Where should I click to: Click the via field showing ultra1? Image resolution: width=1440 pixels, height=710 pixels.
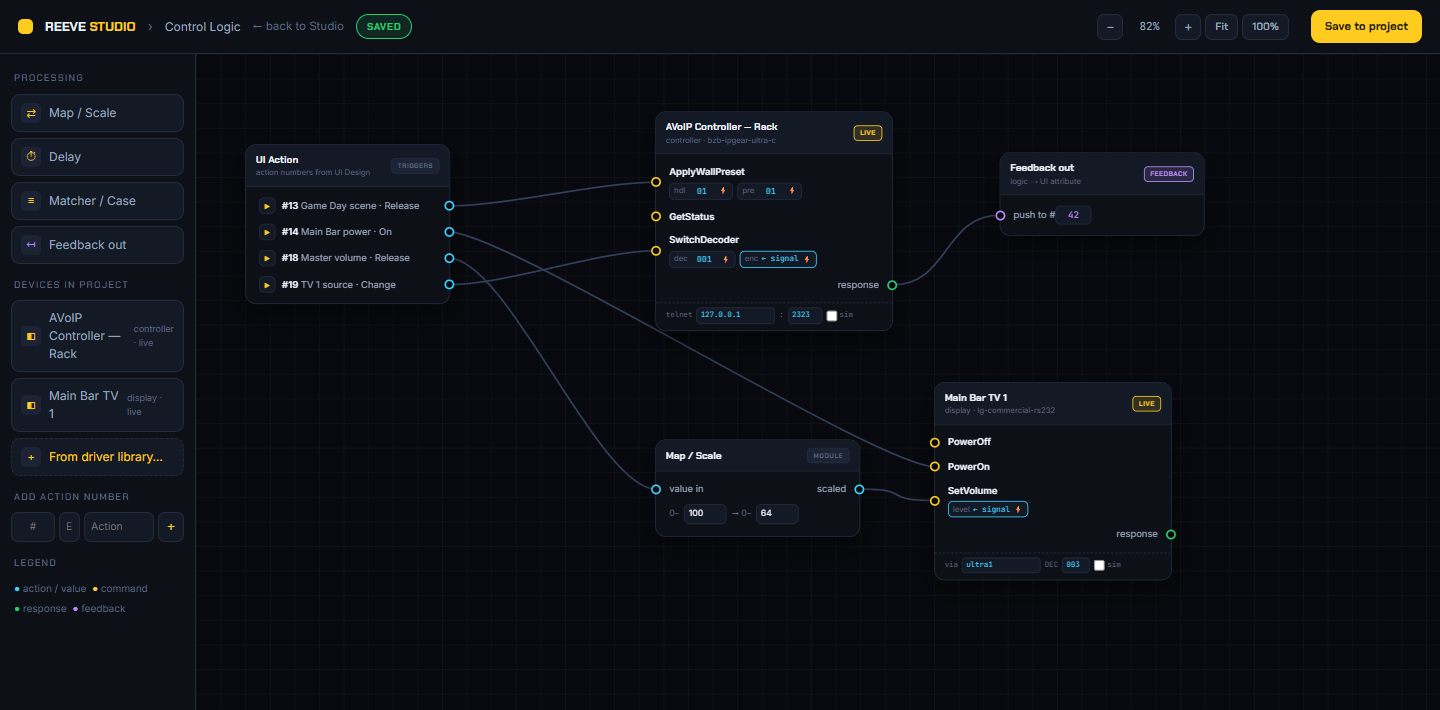[1001, 565]
